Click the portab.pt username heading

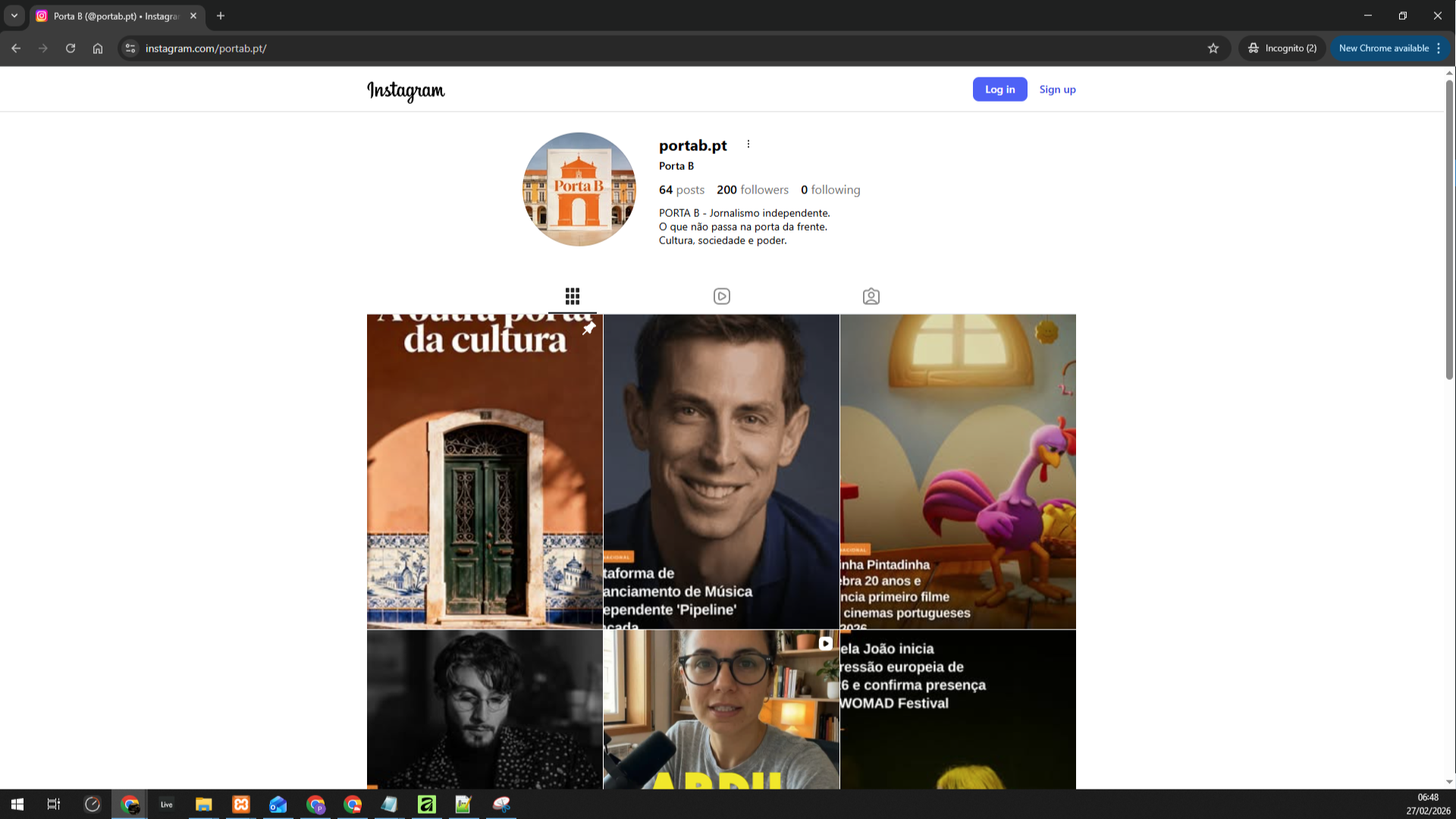pyautogui.click(x=692, y=145)
